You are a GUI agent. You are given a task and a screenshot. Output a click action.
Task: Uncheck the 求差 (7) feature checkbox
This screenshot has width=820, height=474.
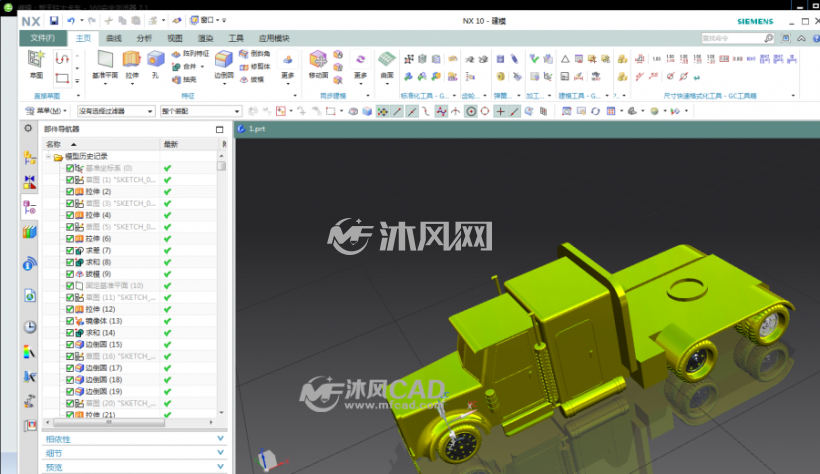pyautogui.click(x=70, y=250)
